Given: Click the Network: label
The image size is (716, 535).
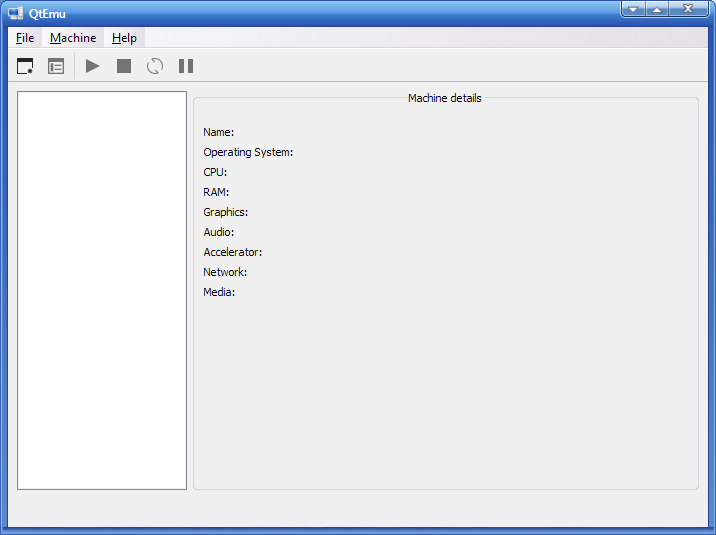Looking at the screenshot, I should click(225, 273).
